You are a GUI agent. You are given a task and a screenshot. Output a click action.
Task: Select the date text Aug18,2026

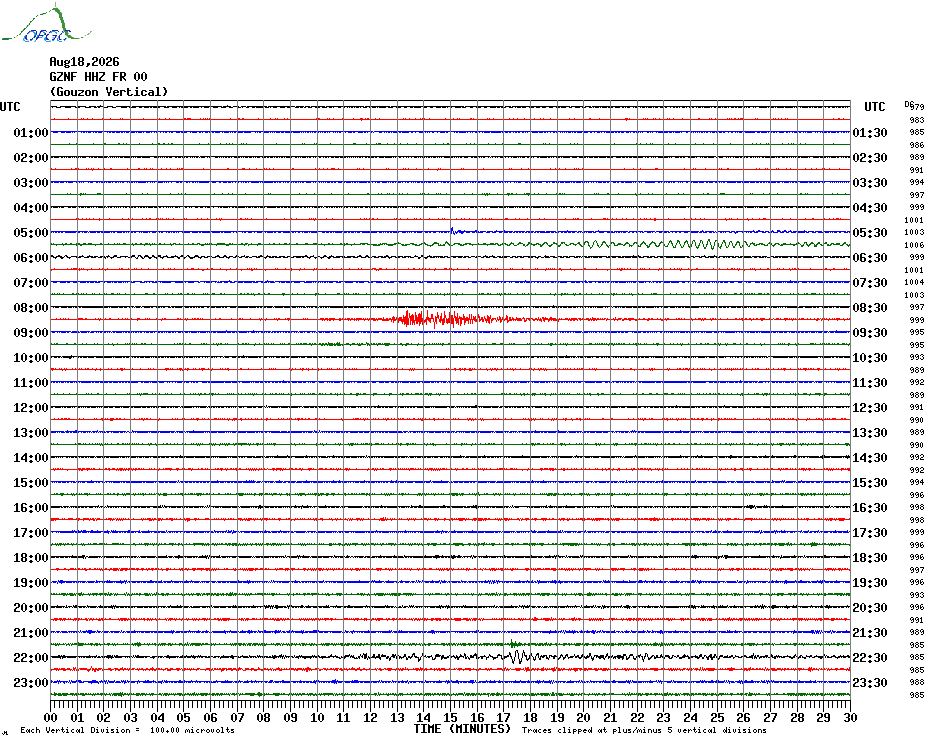coord(84,62)
